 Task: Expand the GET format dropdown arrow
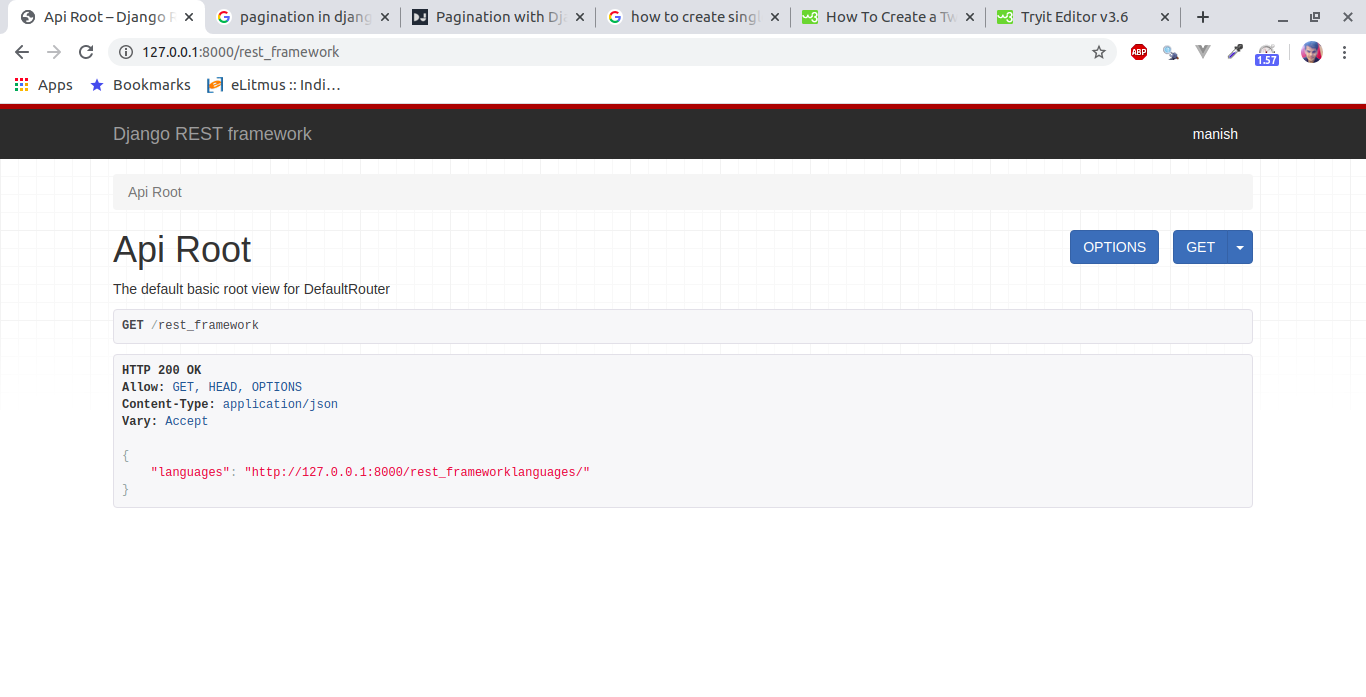1240,247
